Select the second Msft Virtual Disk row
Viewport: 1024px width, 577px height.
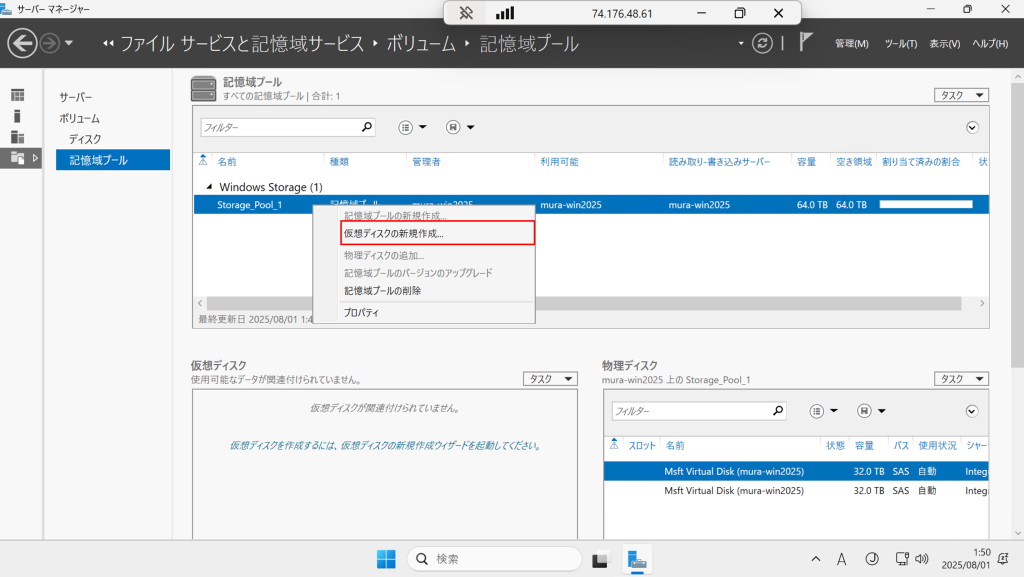point(796,491)
